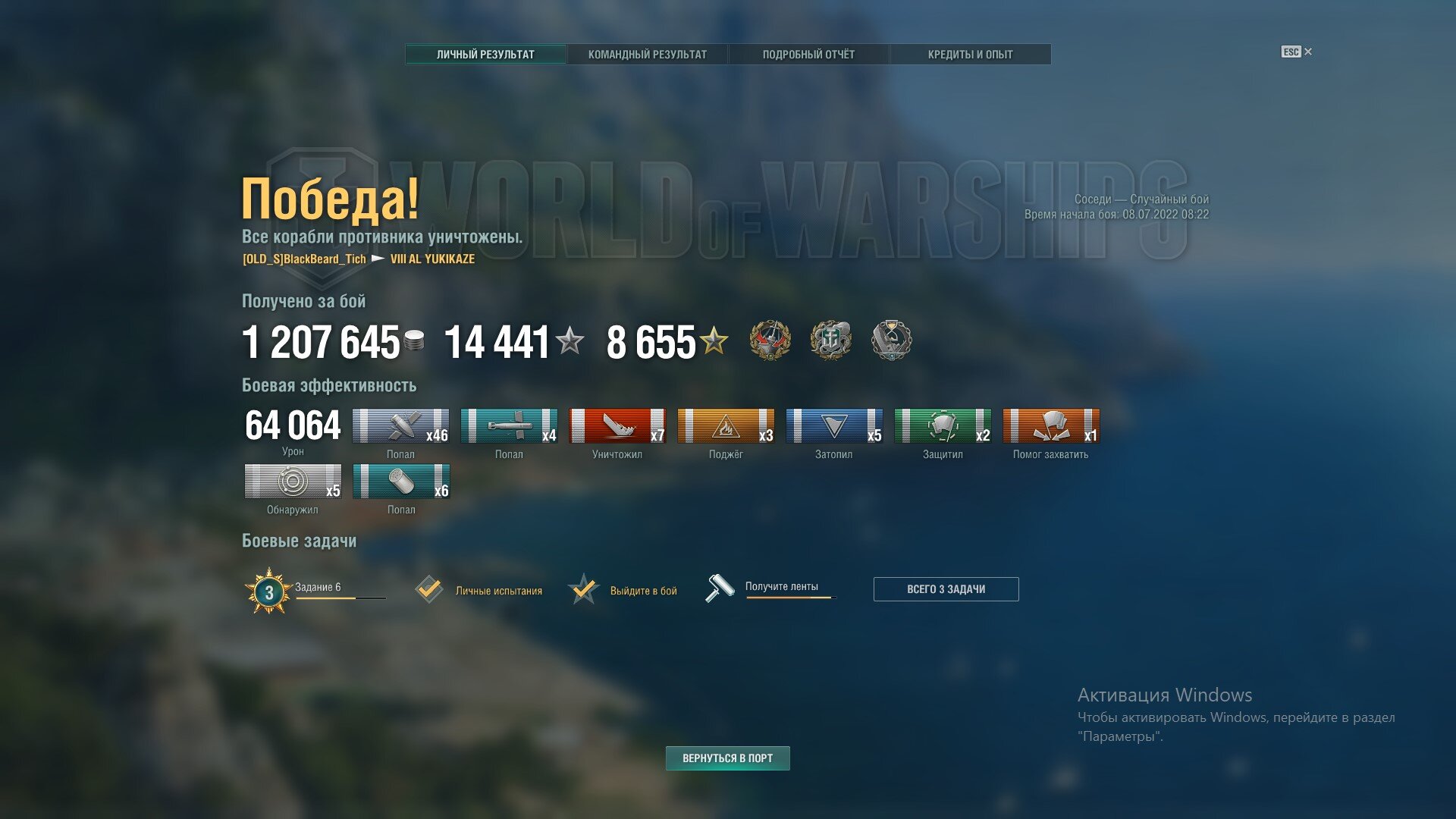Click the Обнаружил spotted ribbon x5
Image resolution: width=1456 pixels, height=819 pixels.
click(293, 482)
